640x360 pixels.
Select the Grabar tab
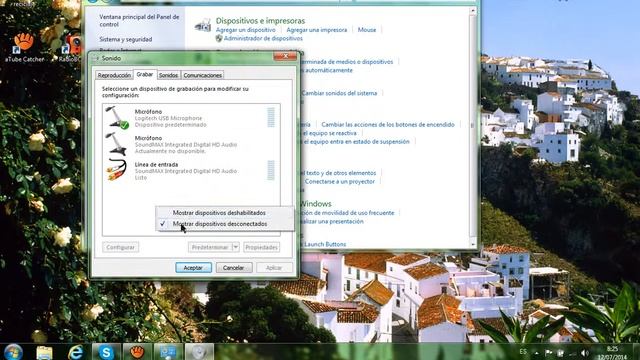click(144, 74)
